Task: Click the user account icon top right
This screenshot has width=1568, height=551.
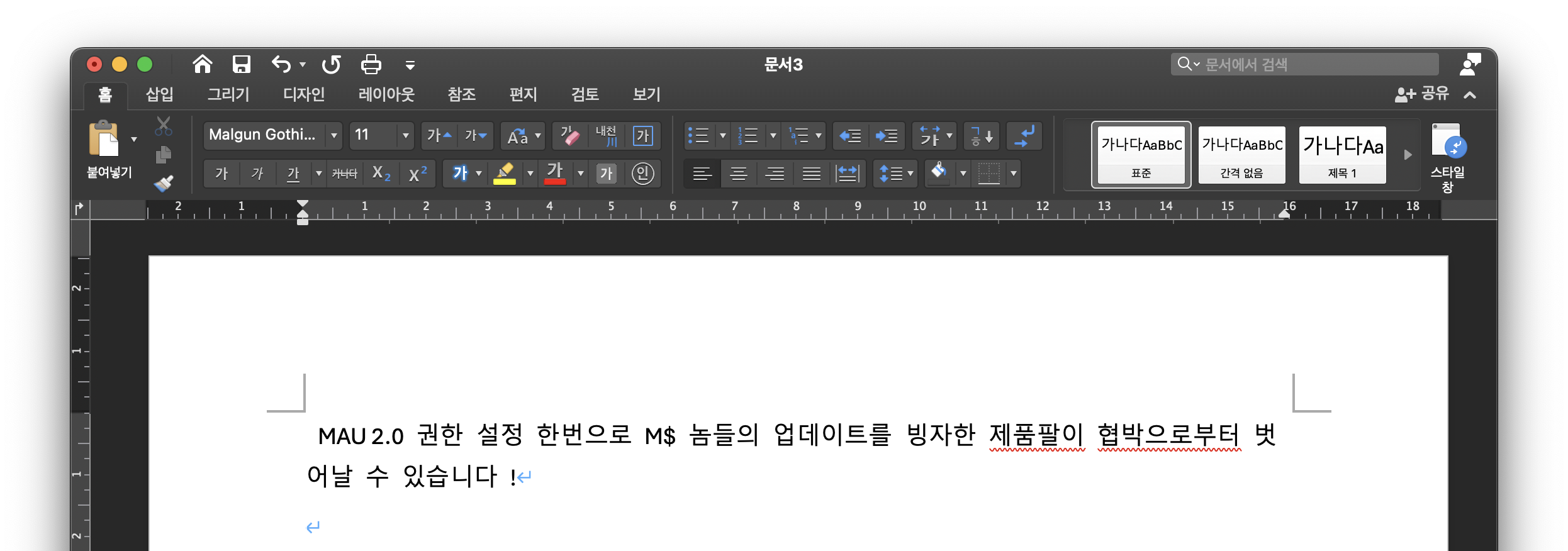Action: pyautogui.click(x=1470, y=64)
